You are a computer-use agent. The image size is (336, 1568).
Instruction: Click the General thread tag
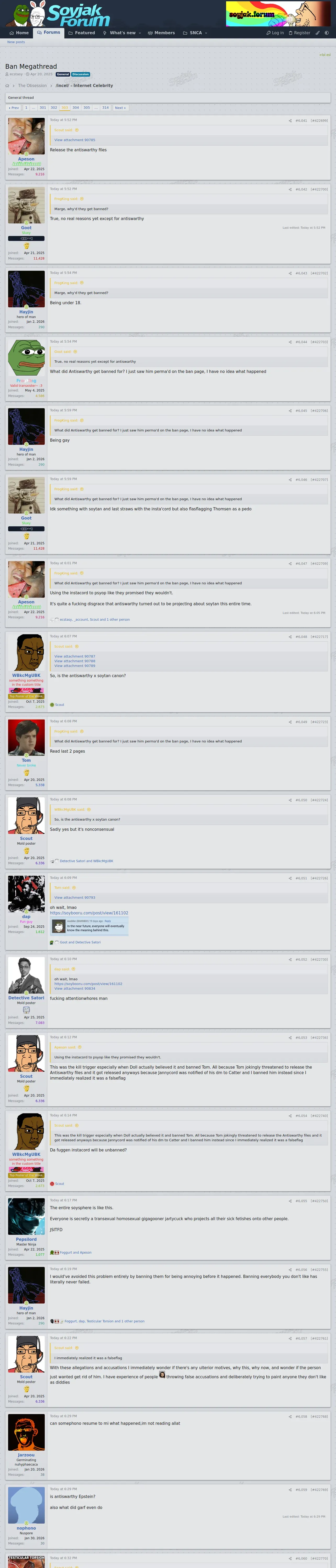tap(63, 74)
